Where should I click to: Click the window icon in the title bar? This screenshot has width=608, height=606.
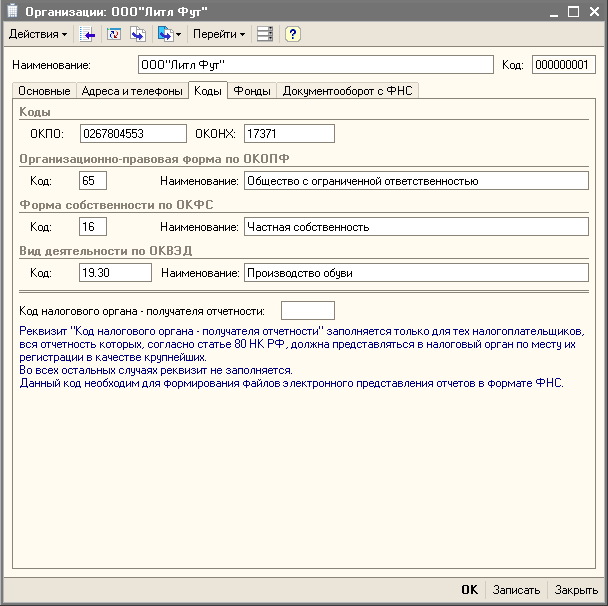(x=12, y=10)
